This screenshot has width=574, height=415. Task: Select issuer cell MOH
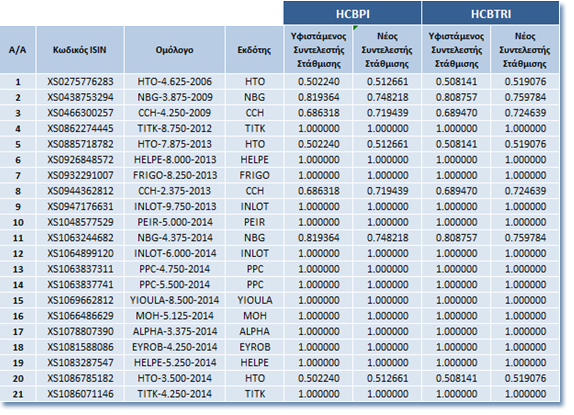point(254,315)
